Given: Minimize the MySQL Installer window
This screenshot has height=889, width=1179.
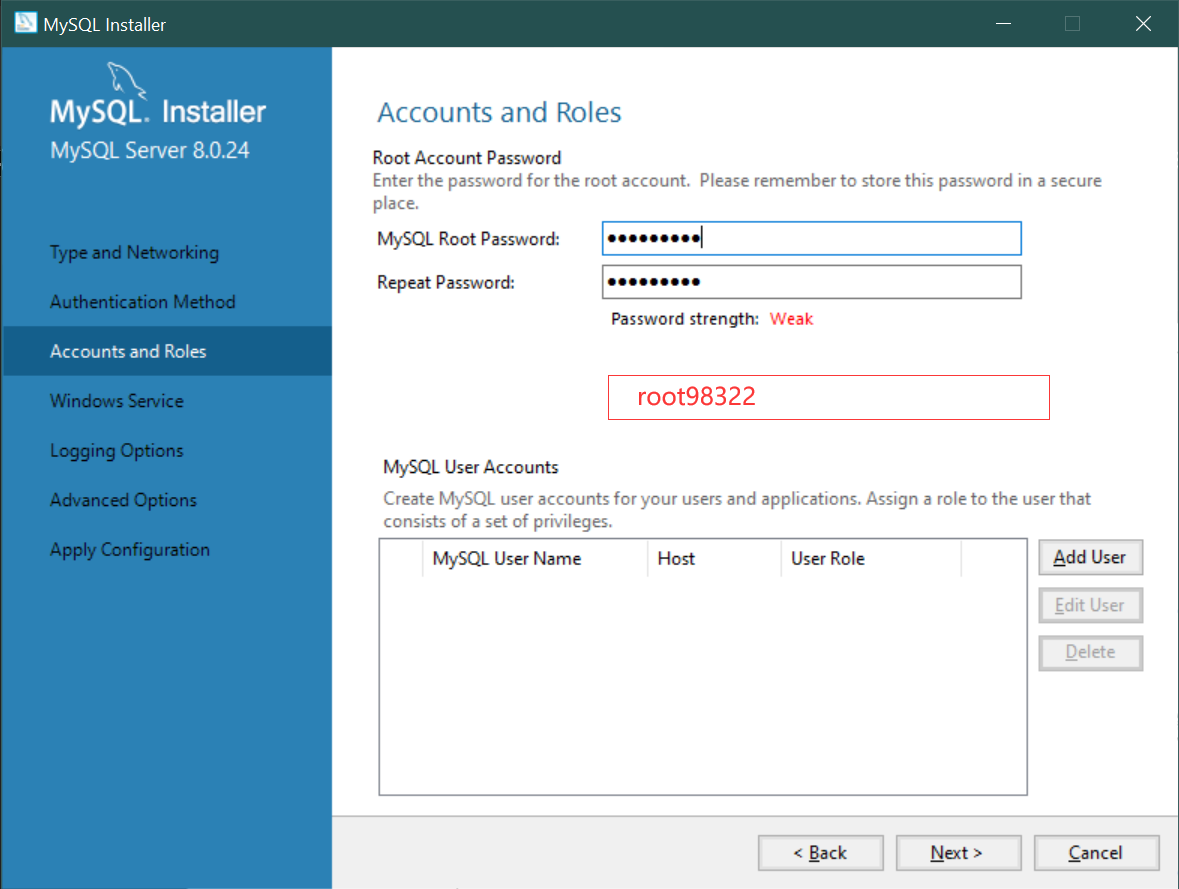Looking at the screenshot, I should click(1003, 23).
